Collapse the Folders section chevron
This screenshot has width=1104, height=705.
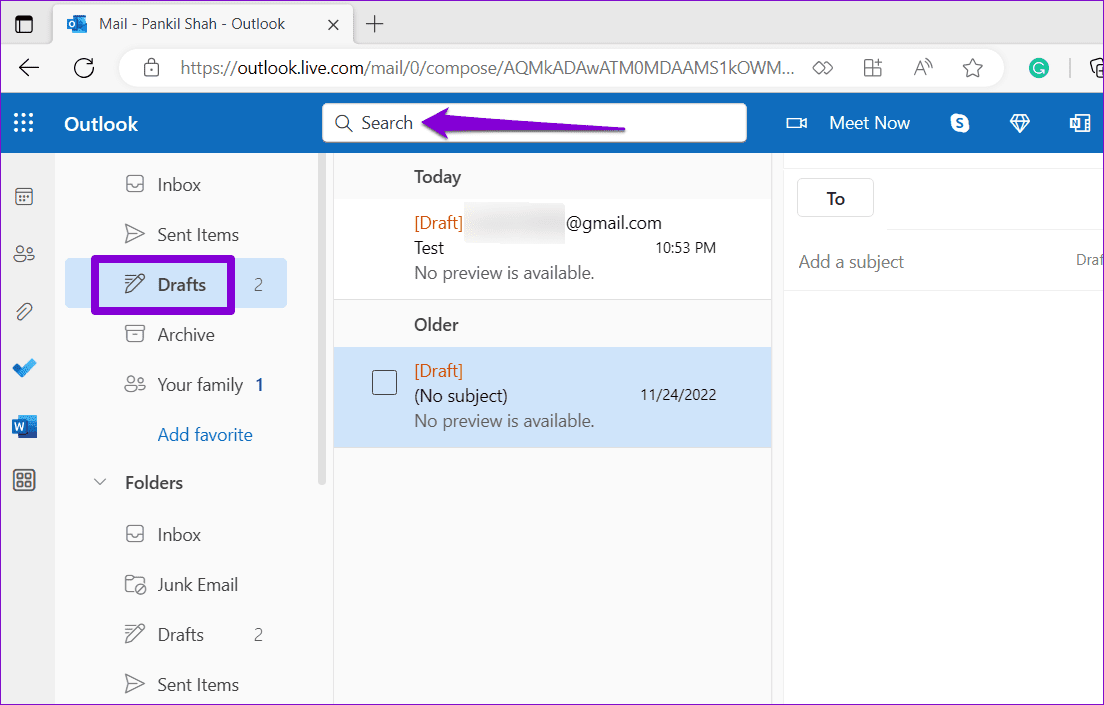click(100, 482)
